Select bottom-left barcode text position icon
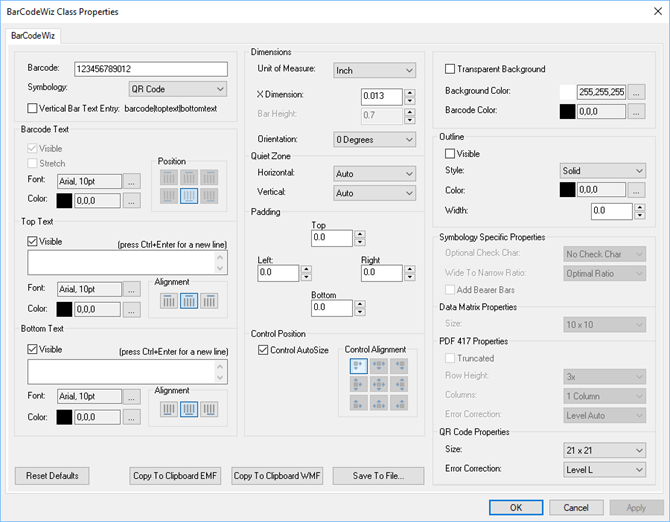Screen dimensions: 670x522 click(169, 196)
